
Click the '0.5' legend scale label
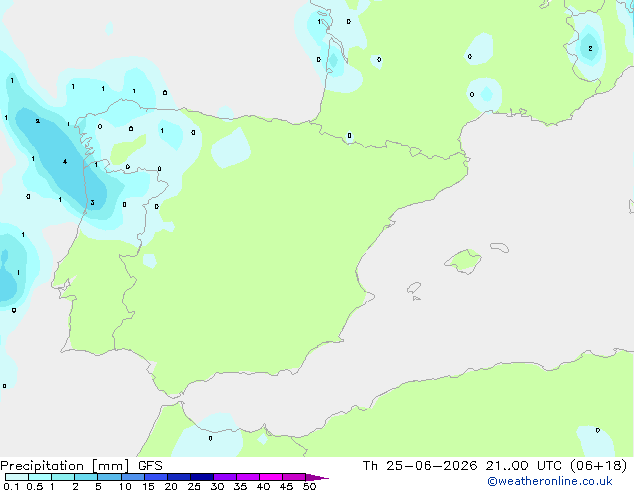[x=35, y=486]
